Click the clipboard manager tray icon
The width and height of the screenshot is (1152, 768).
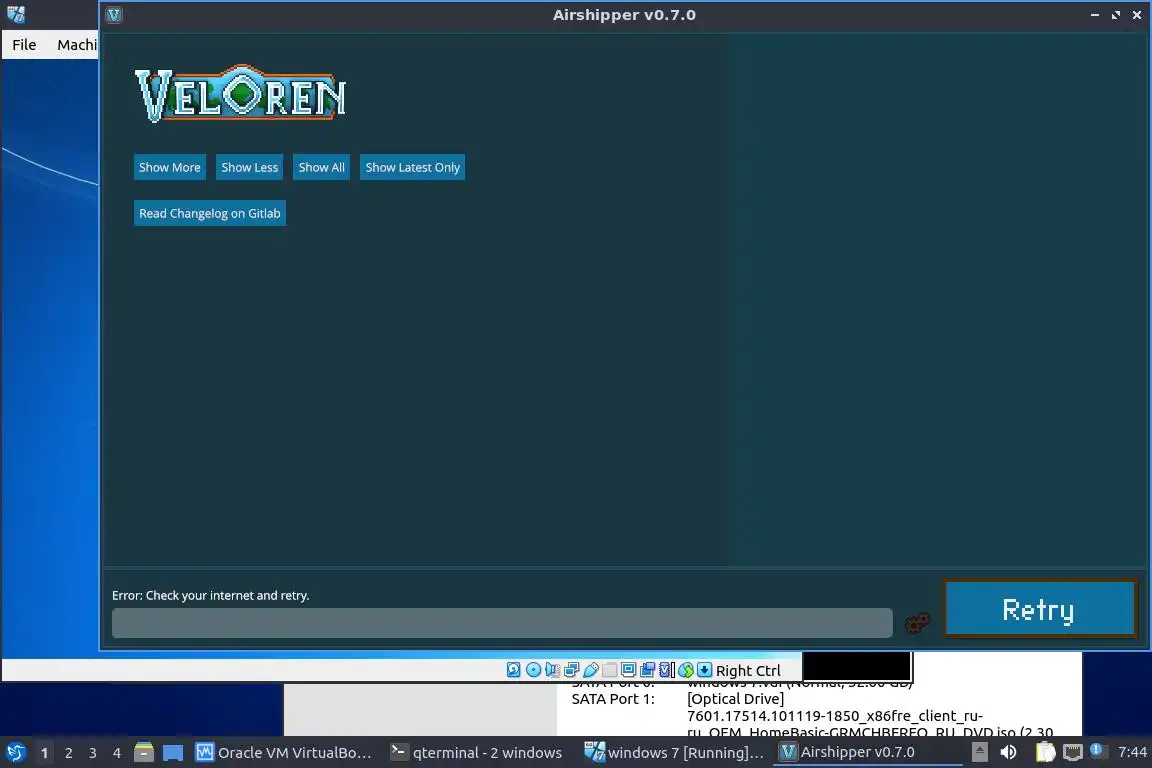1045,752
